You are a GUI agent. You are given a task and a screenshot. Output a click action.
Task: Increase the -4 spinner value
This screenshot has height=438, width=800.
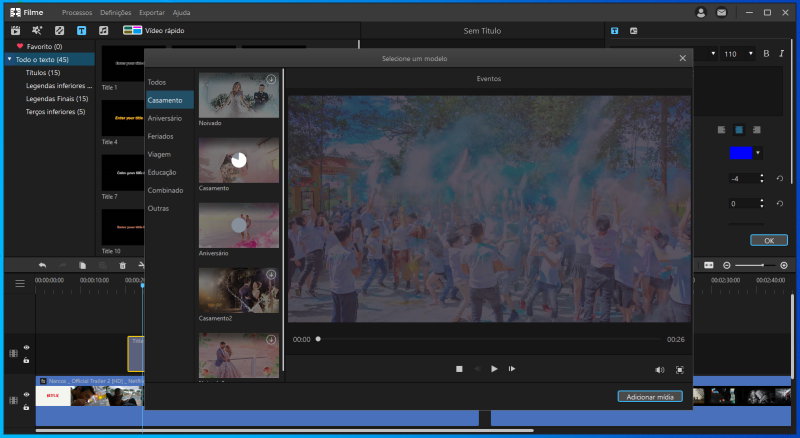[x=762, y=176]
